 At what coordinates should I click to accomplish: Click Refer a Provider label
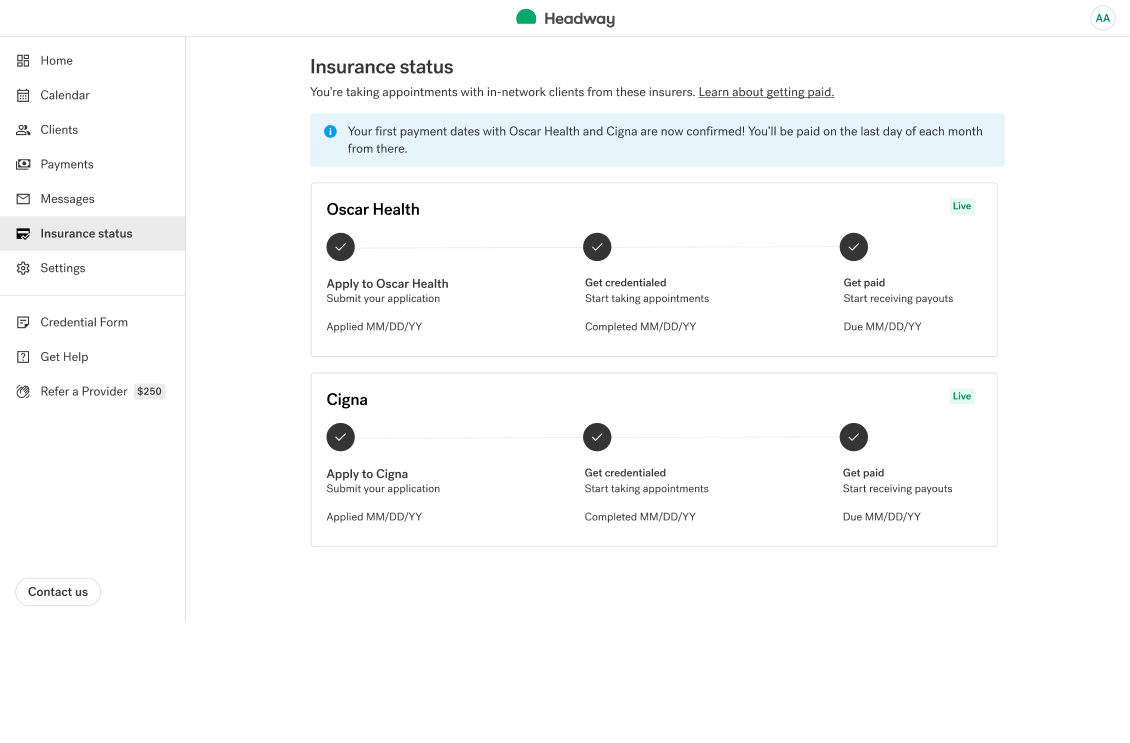pyautogui.click(x=84, y=391)
